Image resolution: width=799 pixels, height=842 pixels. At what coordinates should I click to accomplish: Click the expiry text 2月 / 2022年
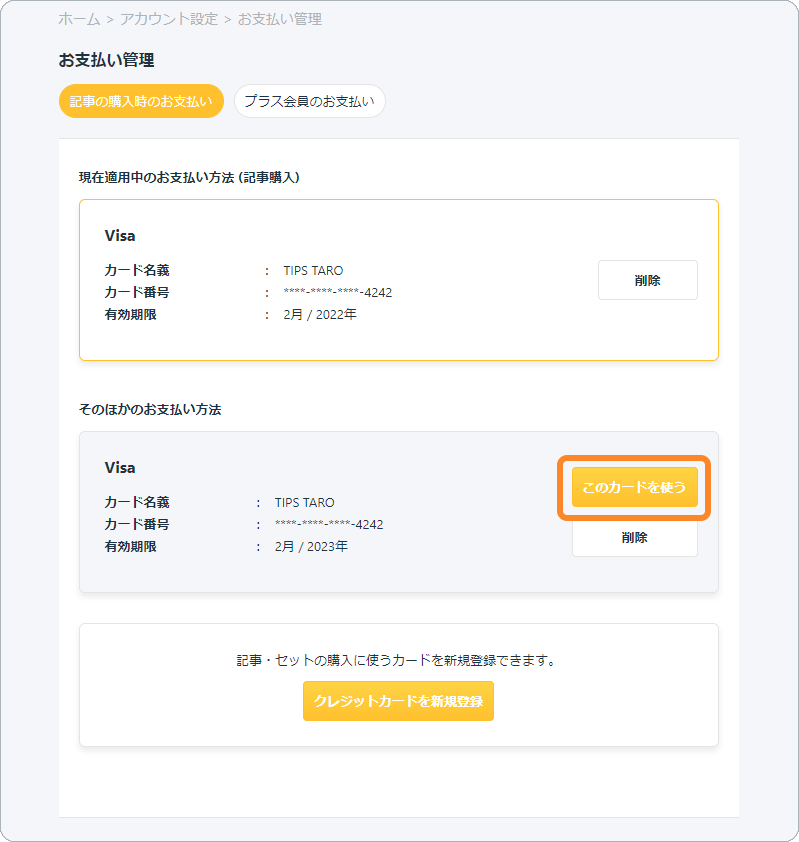[320, 315]
